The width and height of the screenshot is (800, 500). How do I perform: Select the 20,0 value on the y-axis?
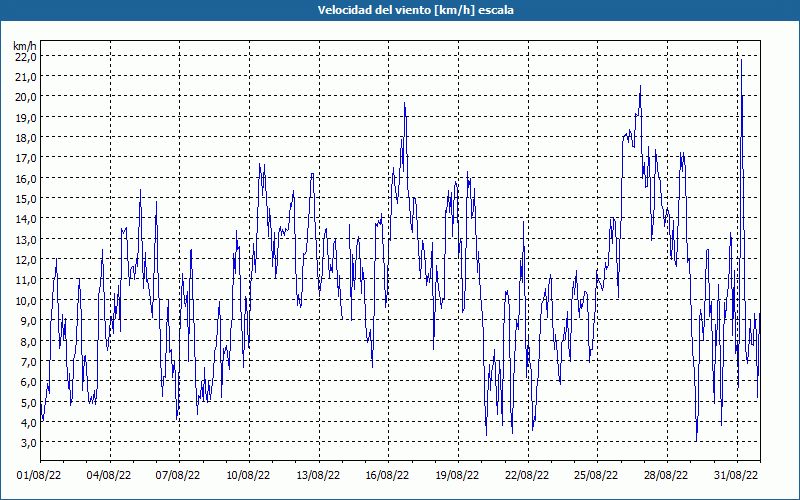[26, 97]
